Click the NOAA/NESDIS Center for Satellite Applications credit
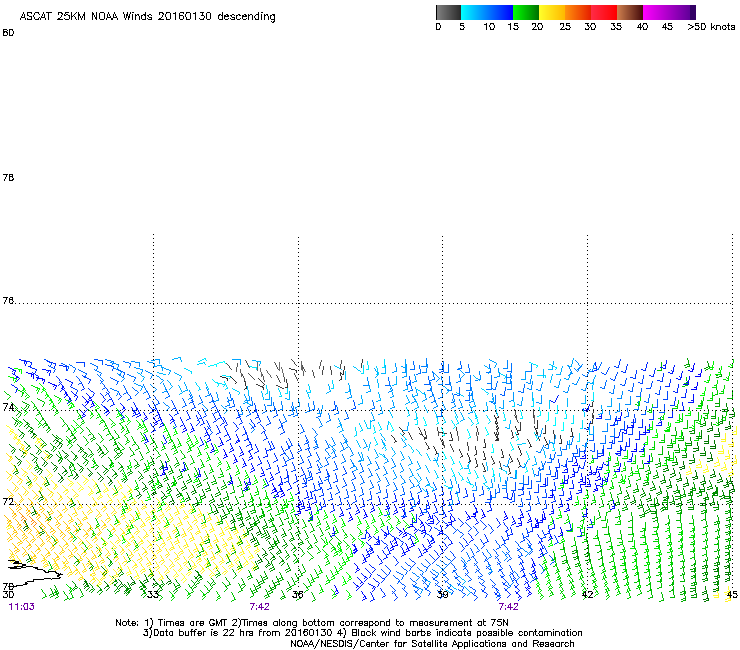This screenshot has width=740, height=650. (x=432, y=644)
